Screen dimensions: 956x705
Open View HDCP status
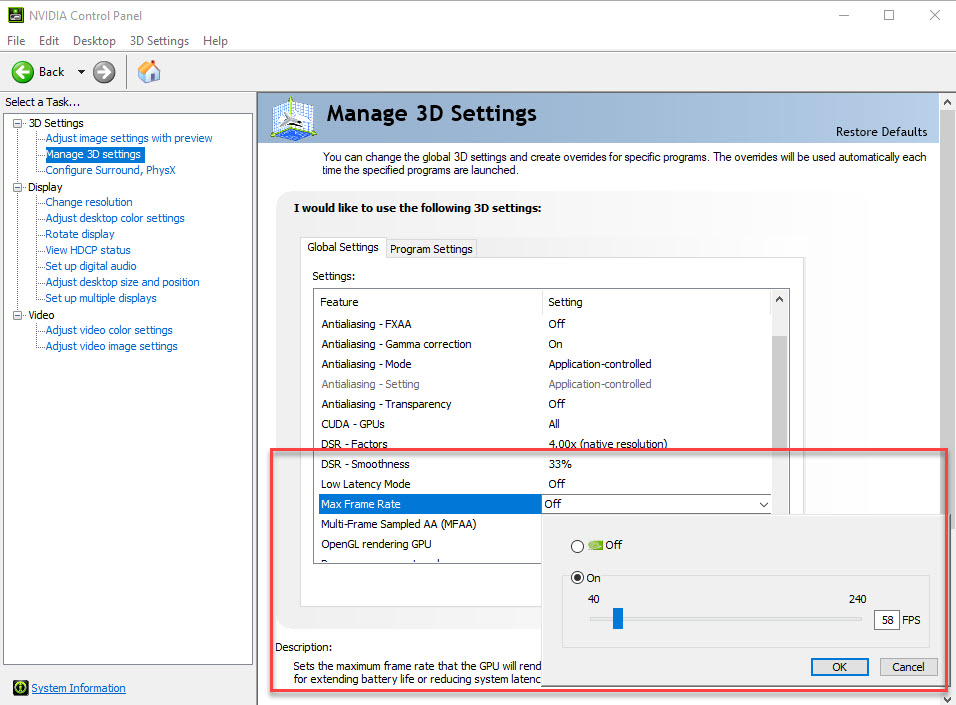tap(88, 250)
